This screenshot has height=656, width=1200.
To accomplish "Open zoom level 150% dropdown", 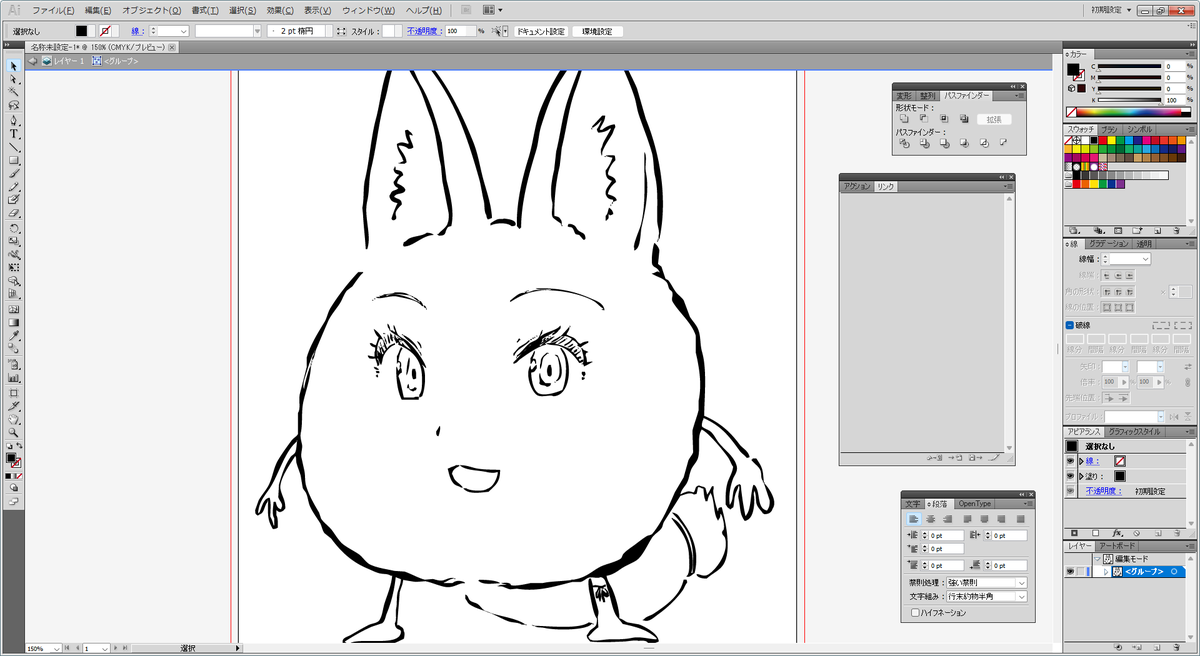I will click(x=57, y=649).
